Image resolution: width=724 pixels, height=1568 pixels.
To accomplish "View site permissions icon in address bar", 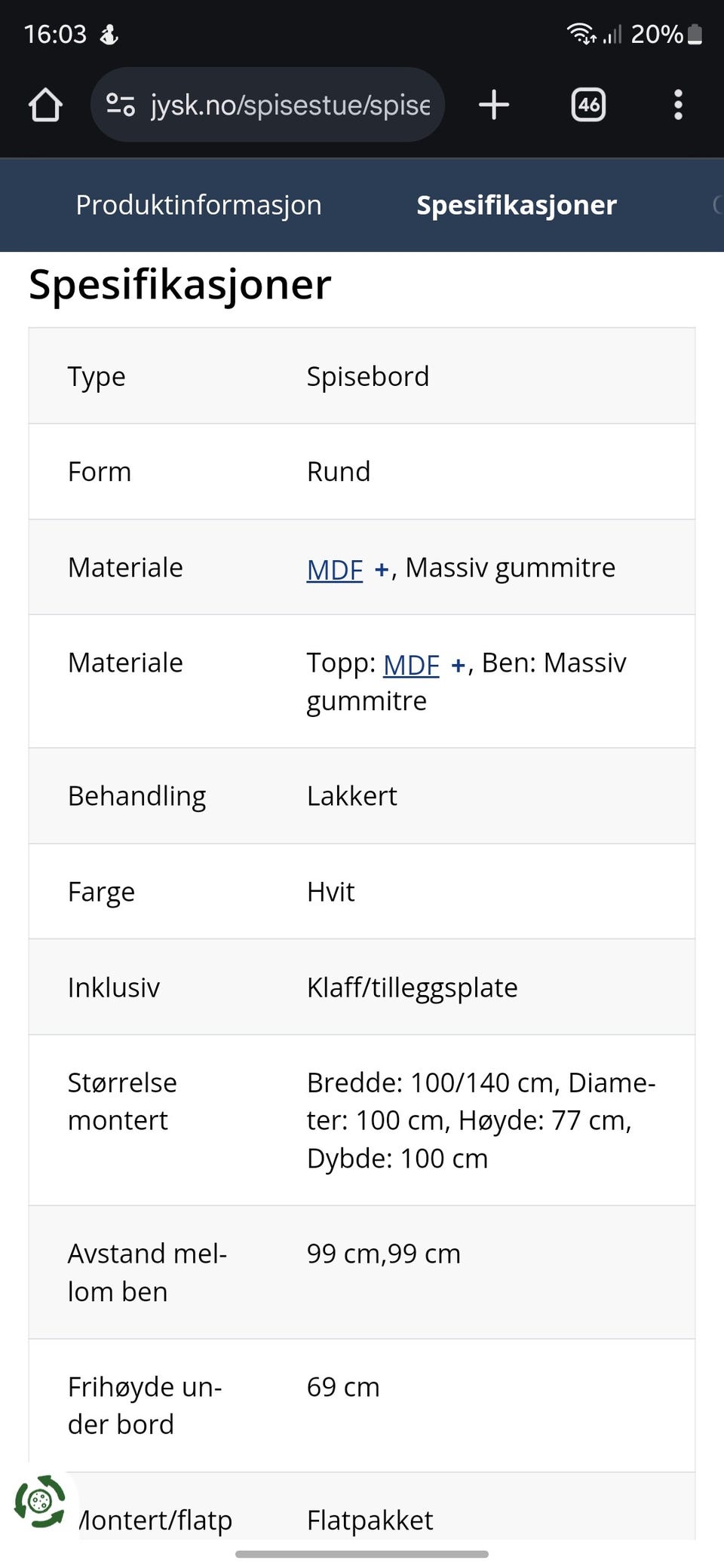I will click(x=122, y=105).
